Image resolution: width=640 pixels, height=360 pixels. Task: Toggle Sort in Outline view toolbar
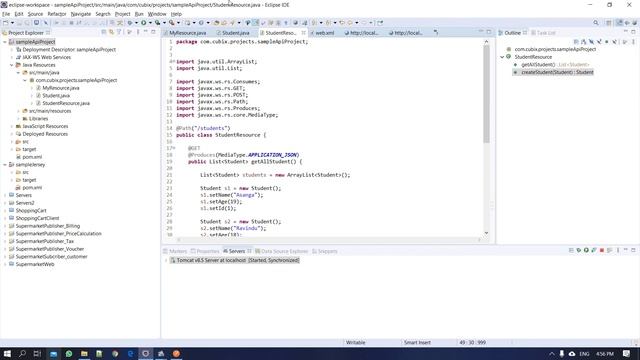[x=583, y=42]
